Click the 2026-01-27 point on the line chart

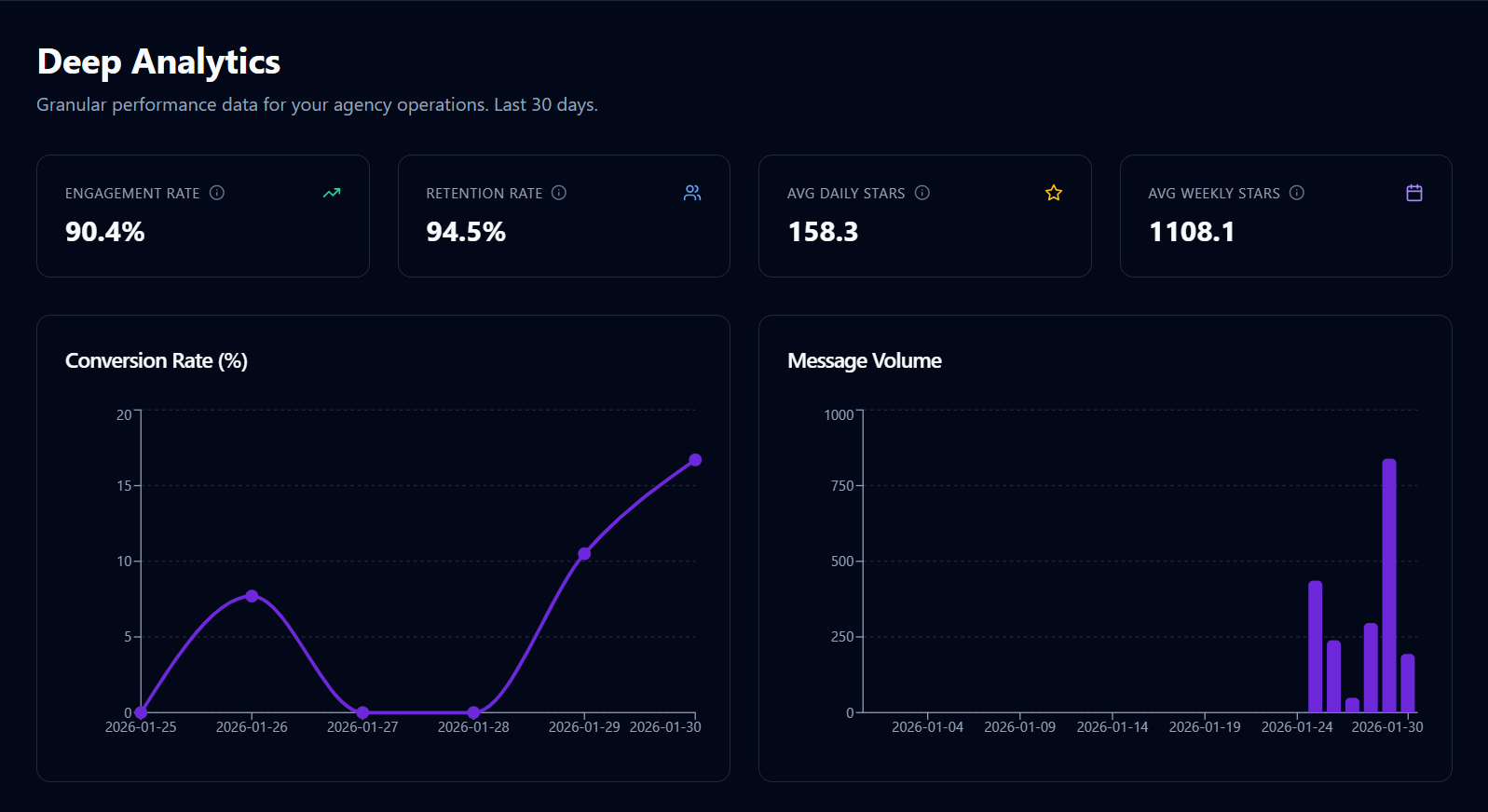pos(362,712)
